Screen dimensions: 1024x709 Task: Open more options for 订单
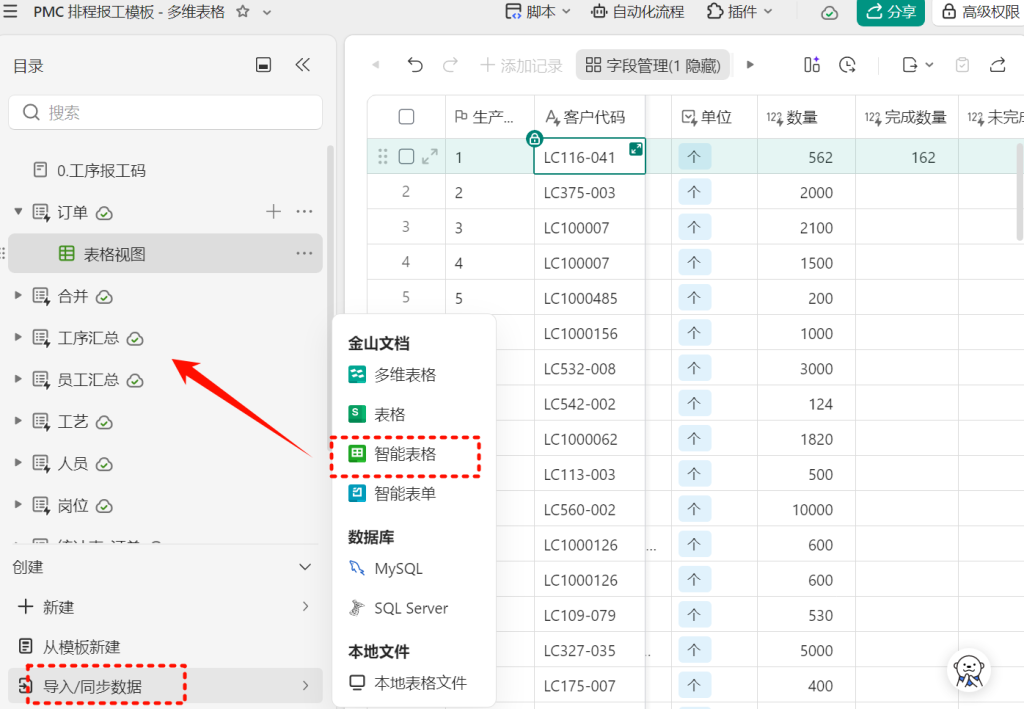point(304,212)
